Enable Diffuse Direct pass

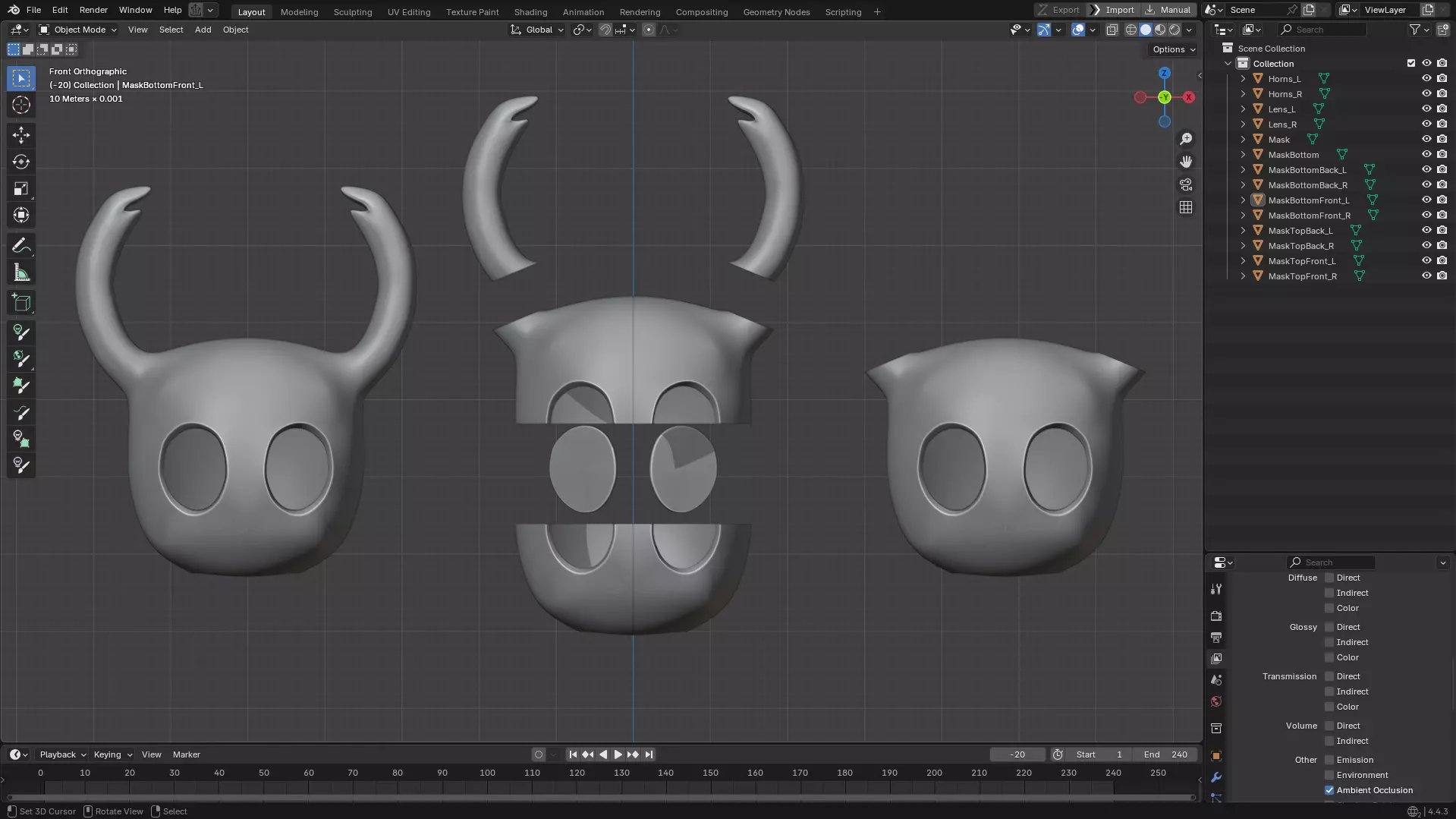pyautogui.click(x=1329, y=578)
